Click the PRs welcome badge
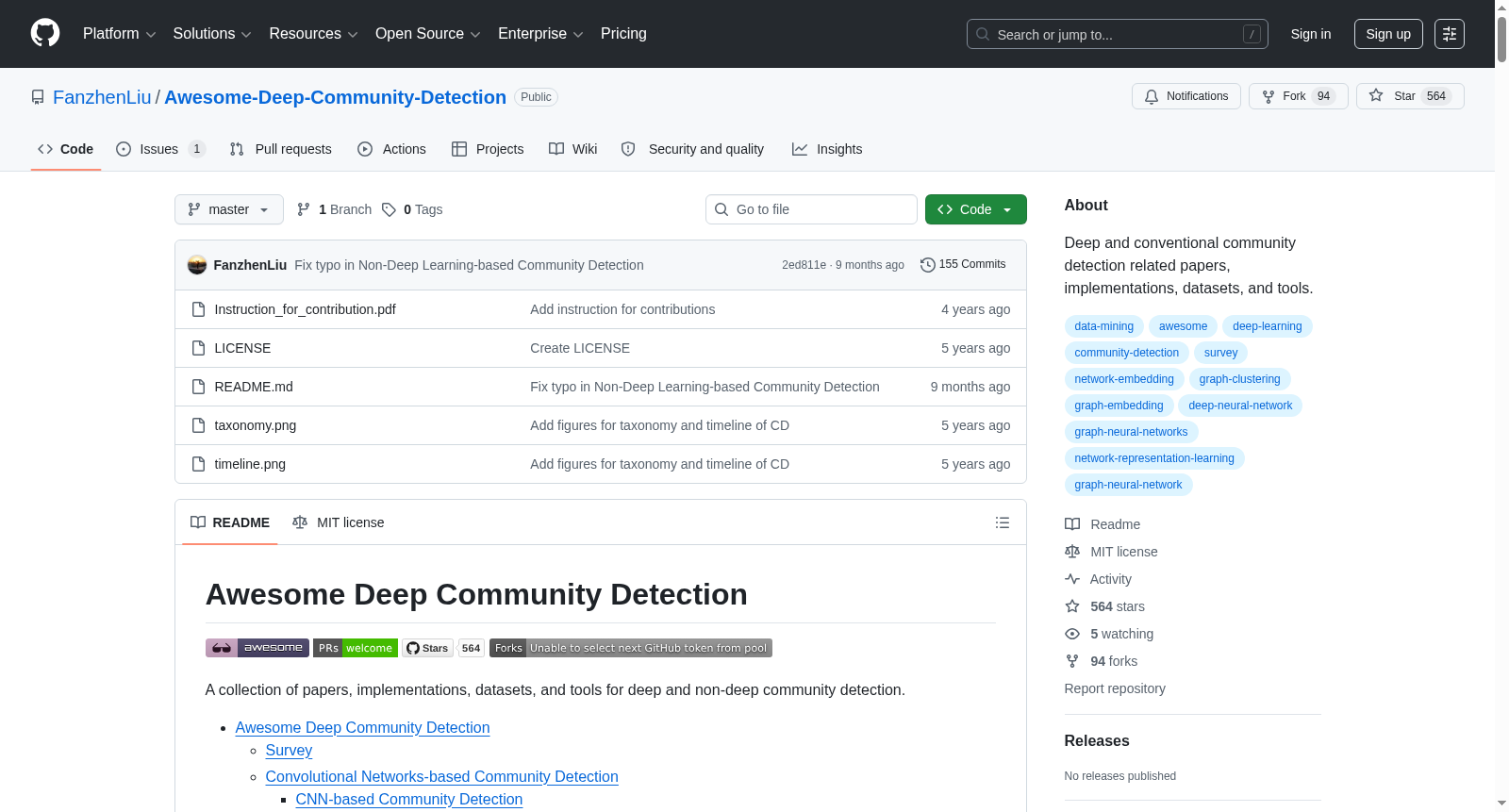The width and height of the screenshot is (1509, 812). (356, 648)
